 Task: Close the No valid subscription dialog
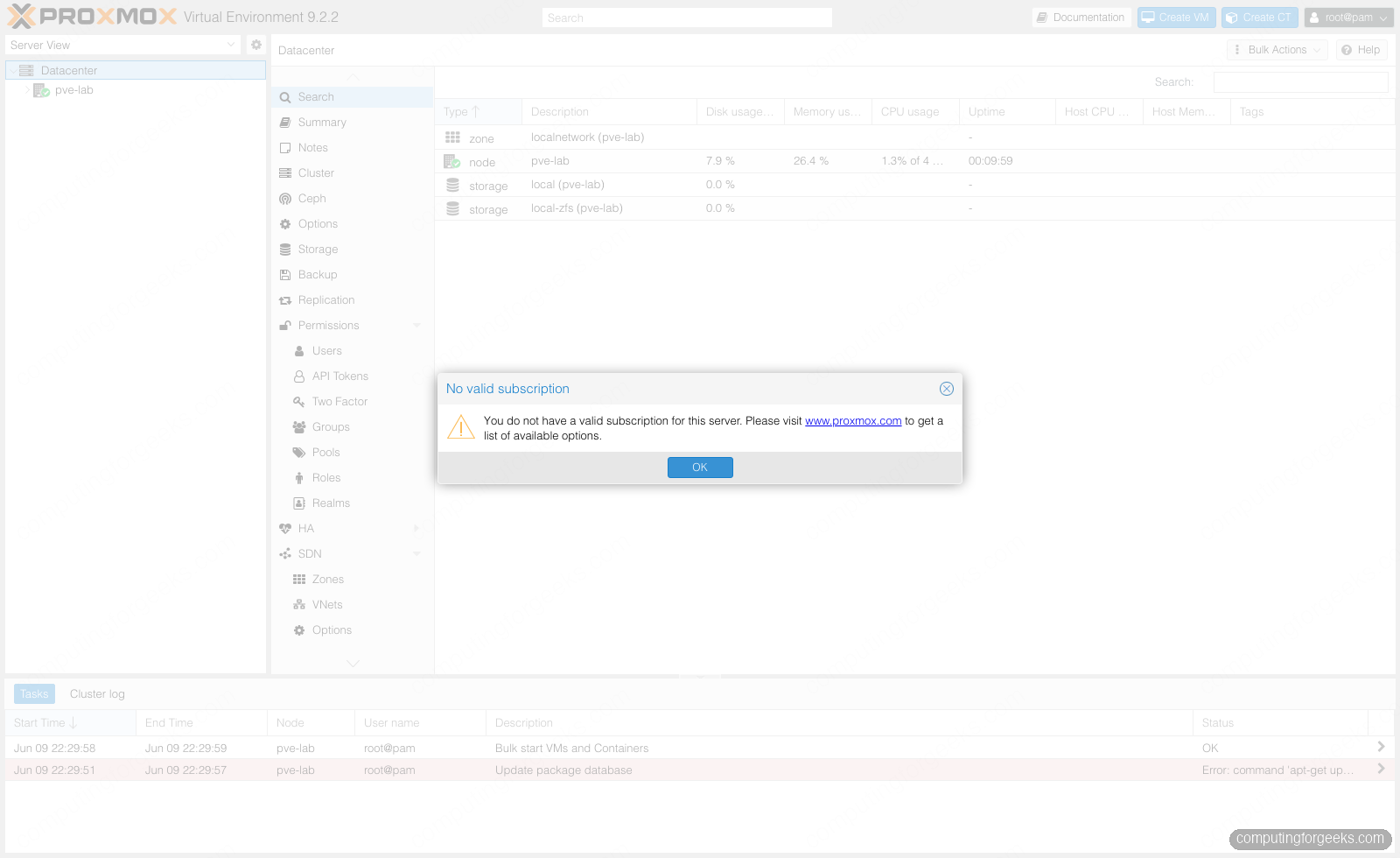point(947,389)
